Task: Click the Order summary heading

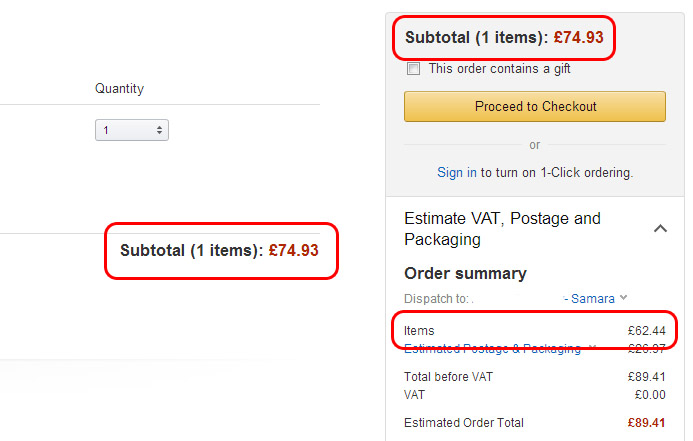Action: tap(465, 273)
